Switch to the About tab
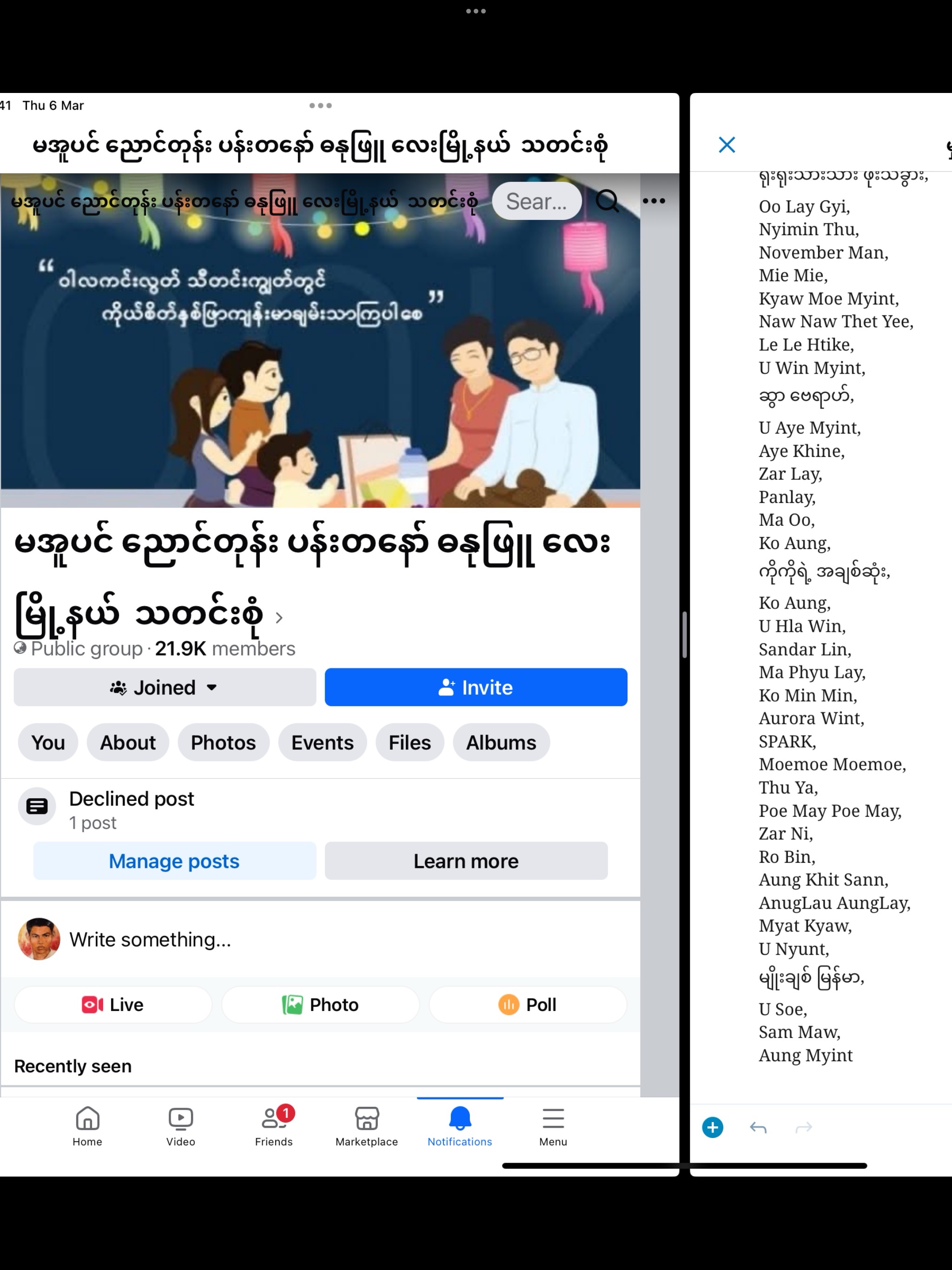The height and width of the screenshot is (1270, 952). pos(128,742)
